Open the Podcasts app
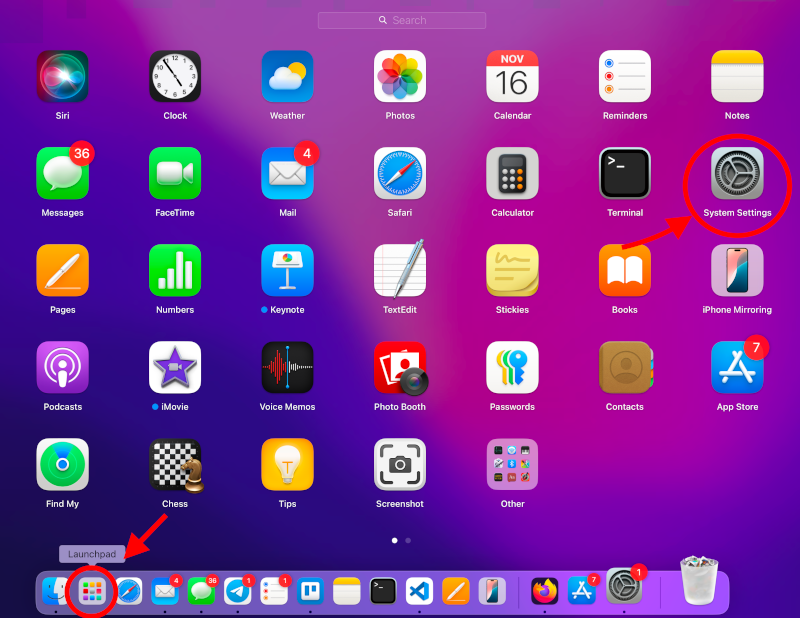Viewport: 800px width, 618px height. 62,367
